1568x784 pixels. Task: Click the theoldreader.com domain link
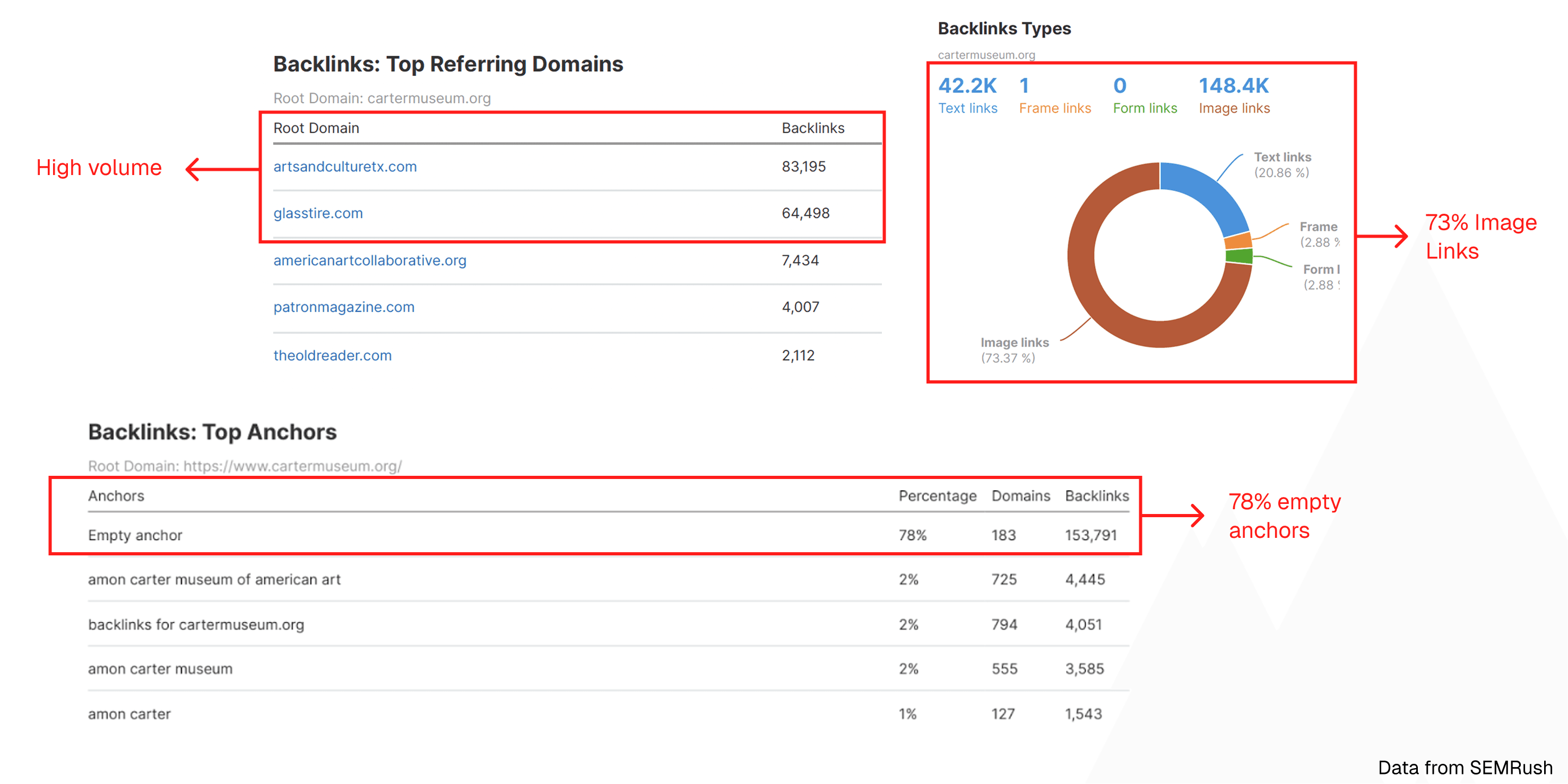point(332,355)
